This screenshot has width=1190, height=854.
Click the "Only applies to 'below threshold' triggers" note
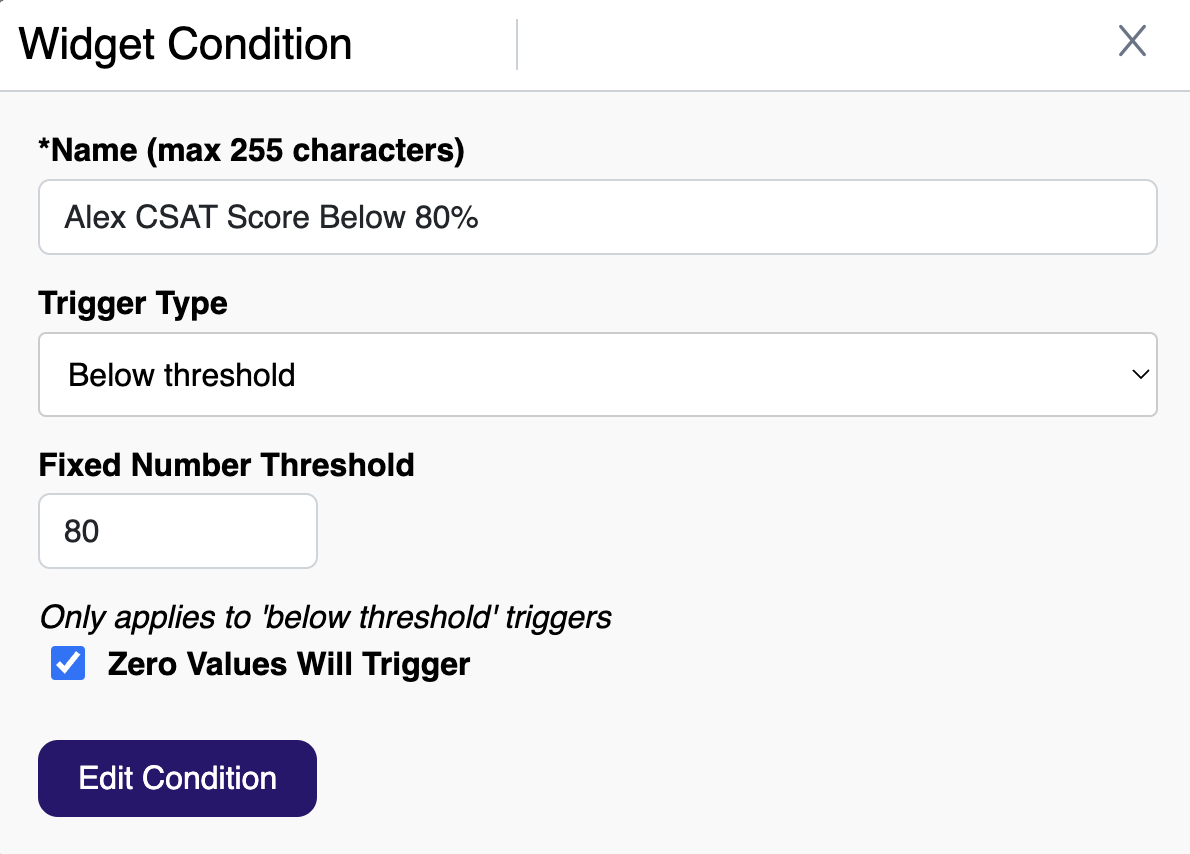pos(325,618)
